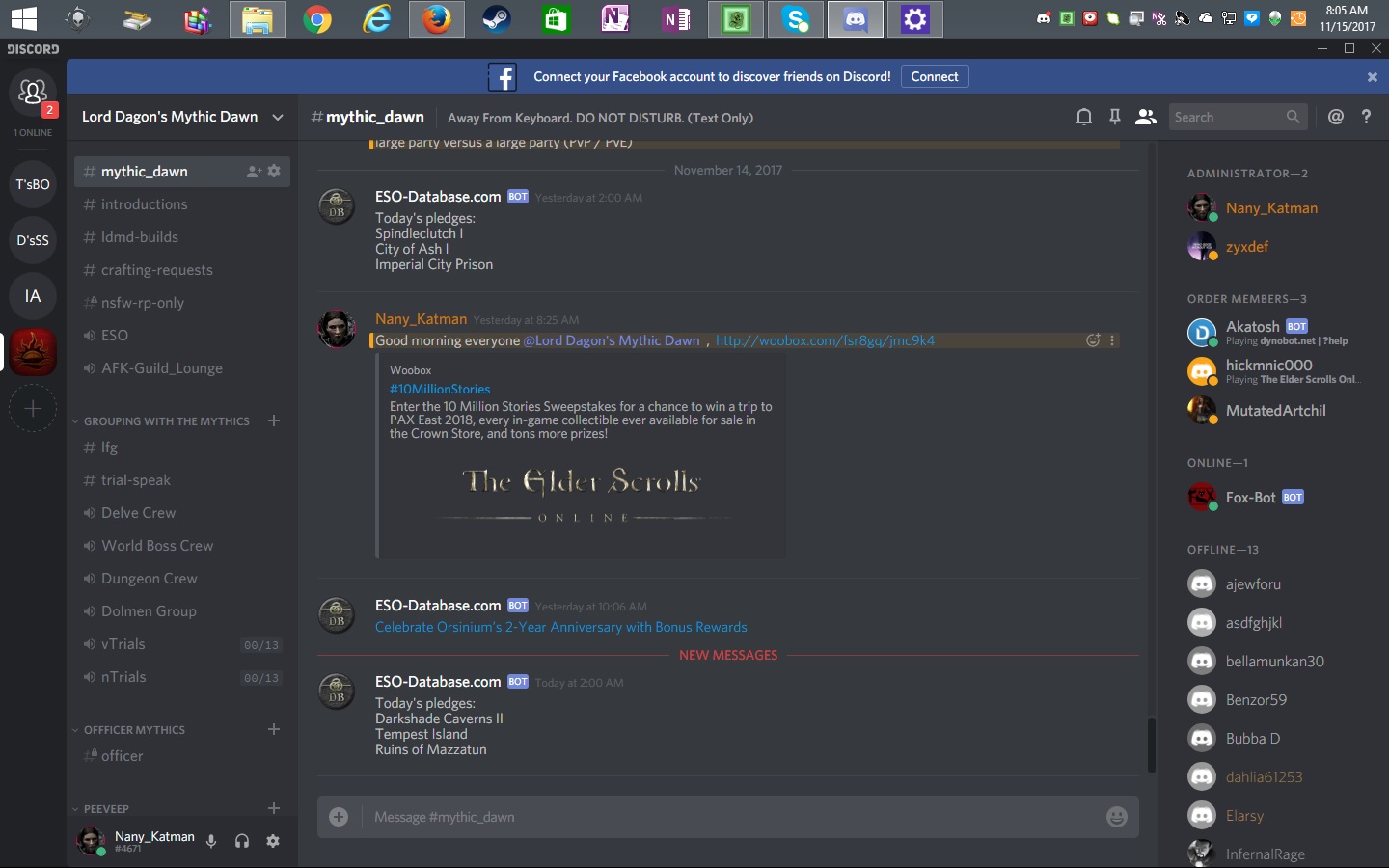Open the introductions channel
The height and width of the screenshot is (868, 1389).
(182, 204)
